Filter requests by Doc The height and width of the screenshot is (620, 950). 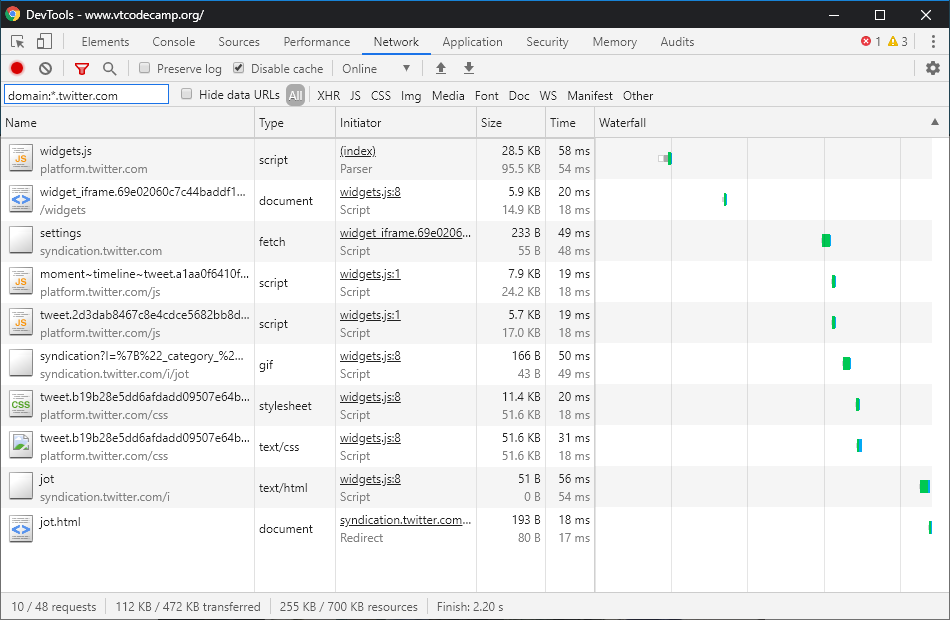pos(519,96)
